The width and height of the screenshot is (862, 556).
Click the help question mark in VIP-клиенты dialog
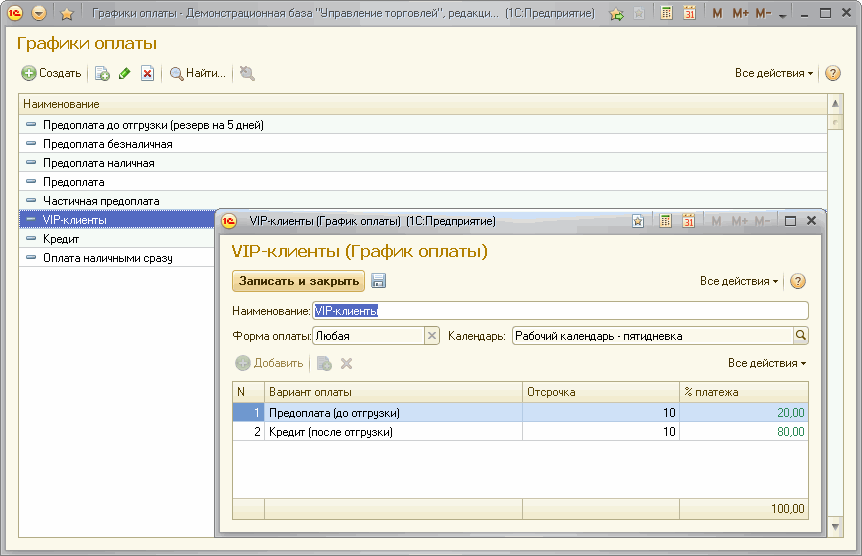798,281
